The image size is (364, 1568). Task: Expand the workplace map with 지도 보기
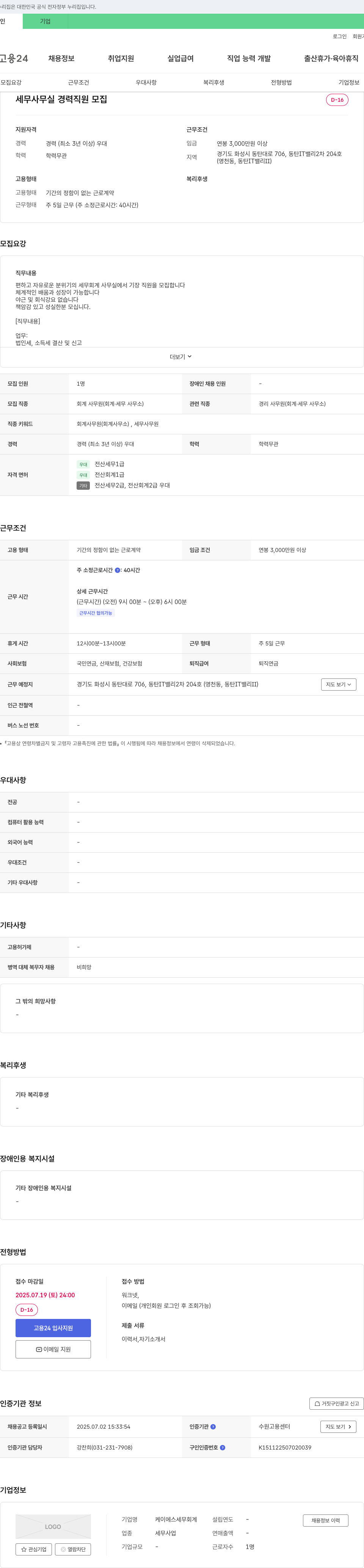339,684
